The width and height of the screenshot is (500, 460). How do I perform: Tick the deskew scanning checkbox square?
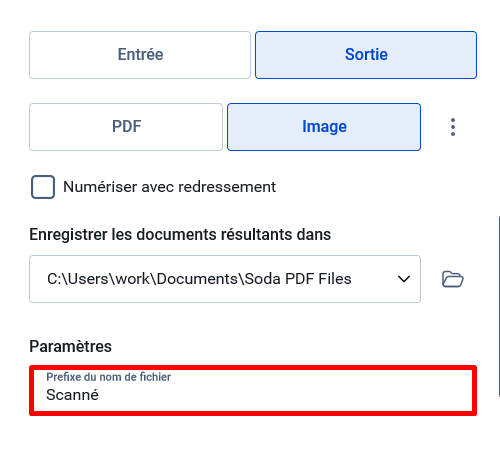coord(43,187)
